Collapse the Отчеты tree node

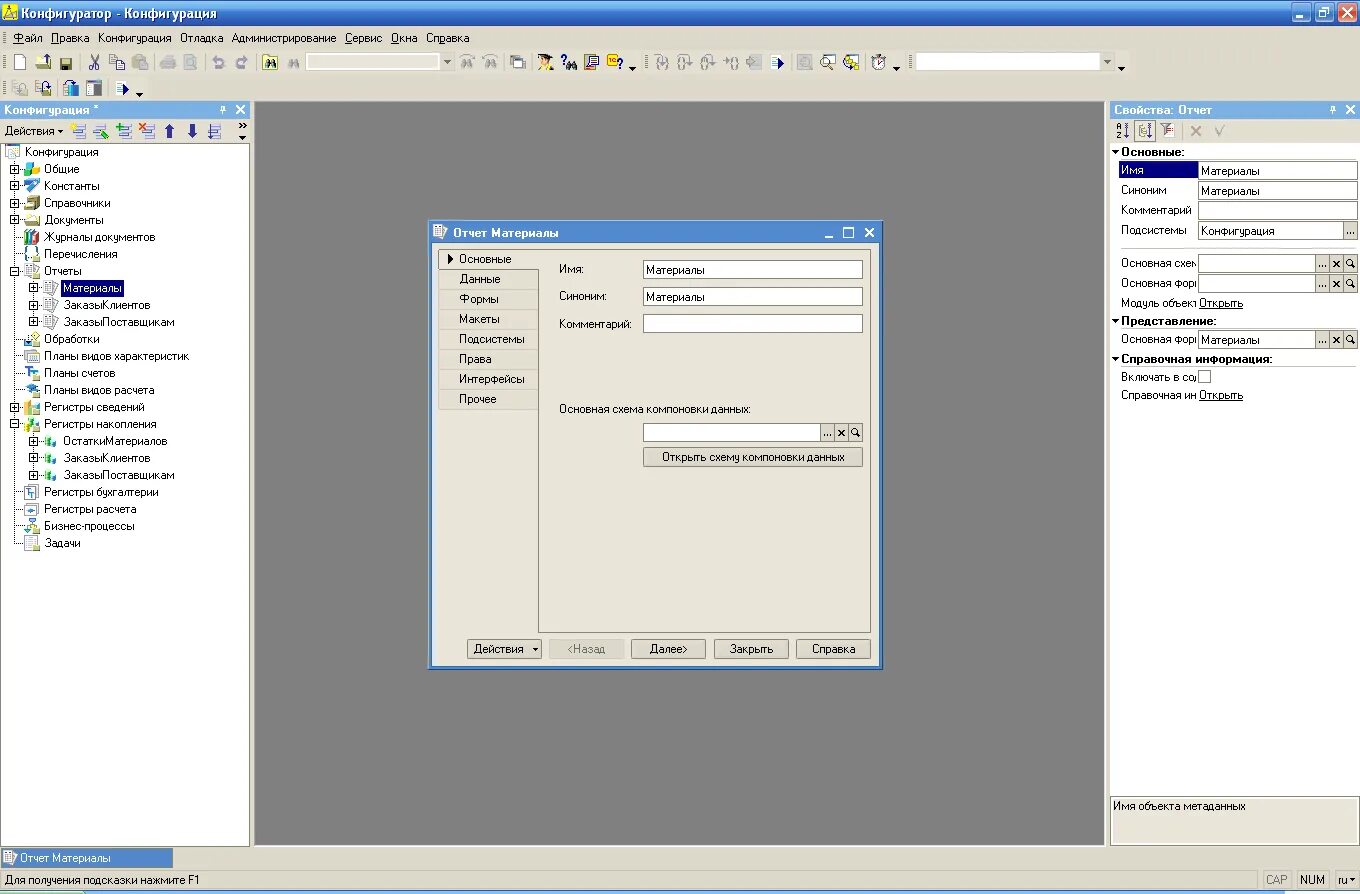click(15, 271)
